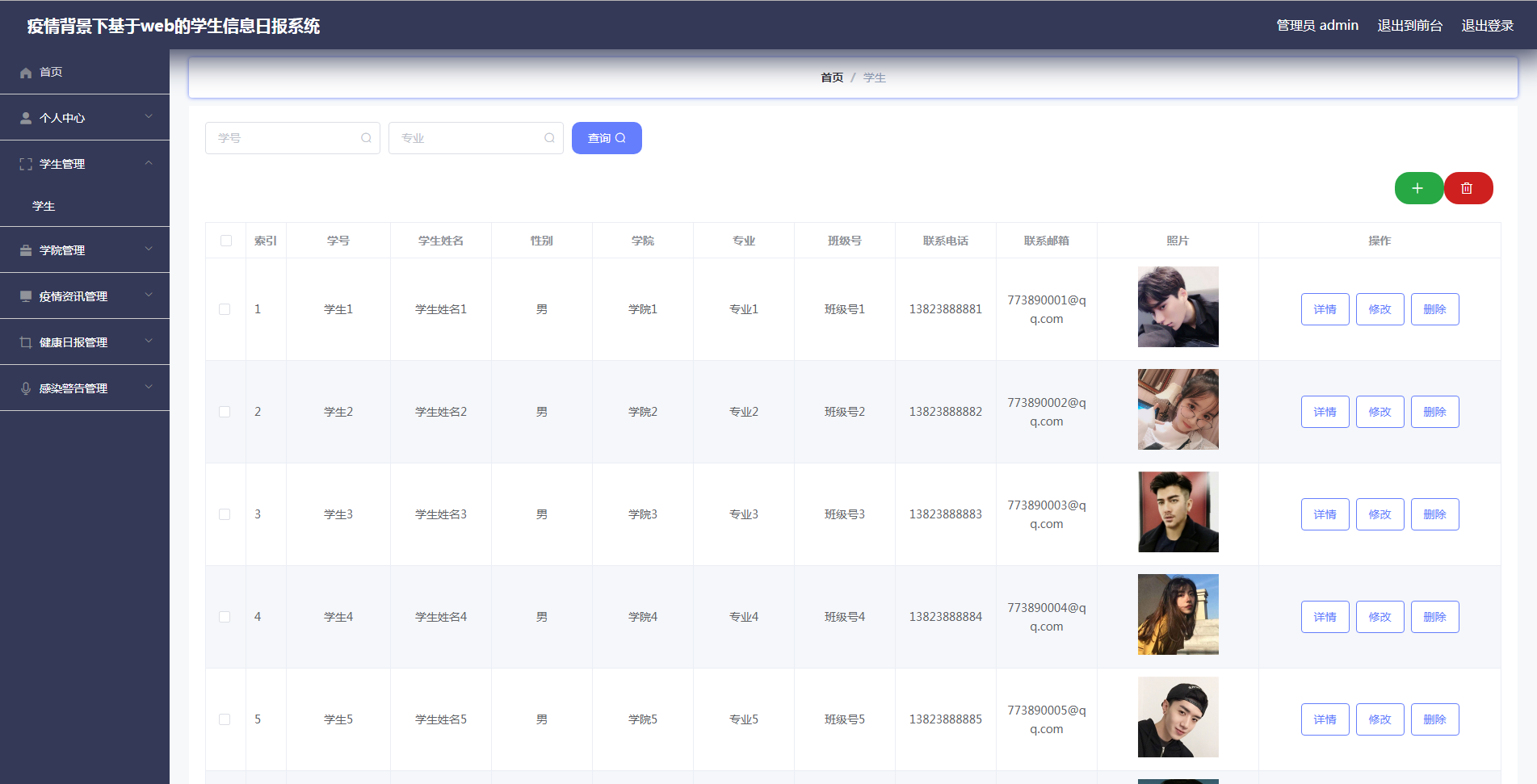
Task: Click the microphone icon for 感染警告管理
Action: coord(26,388)
